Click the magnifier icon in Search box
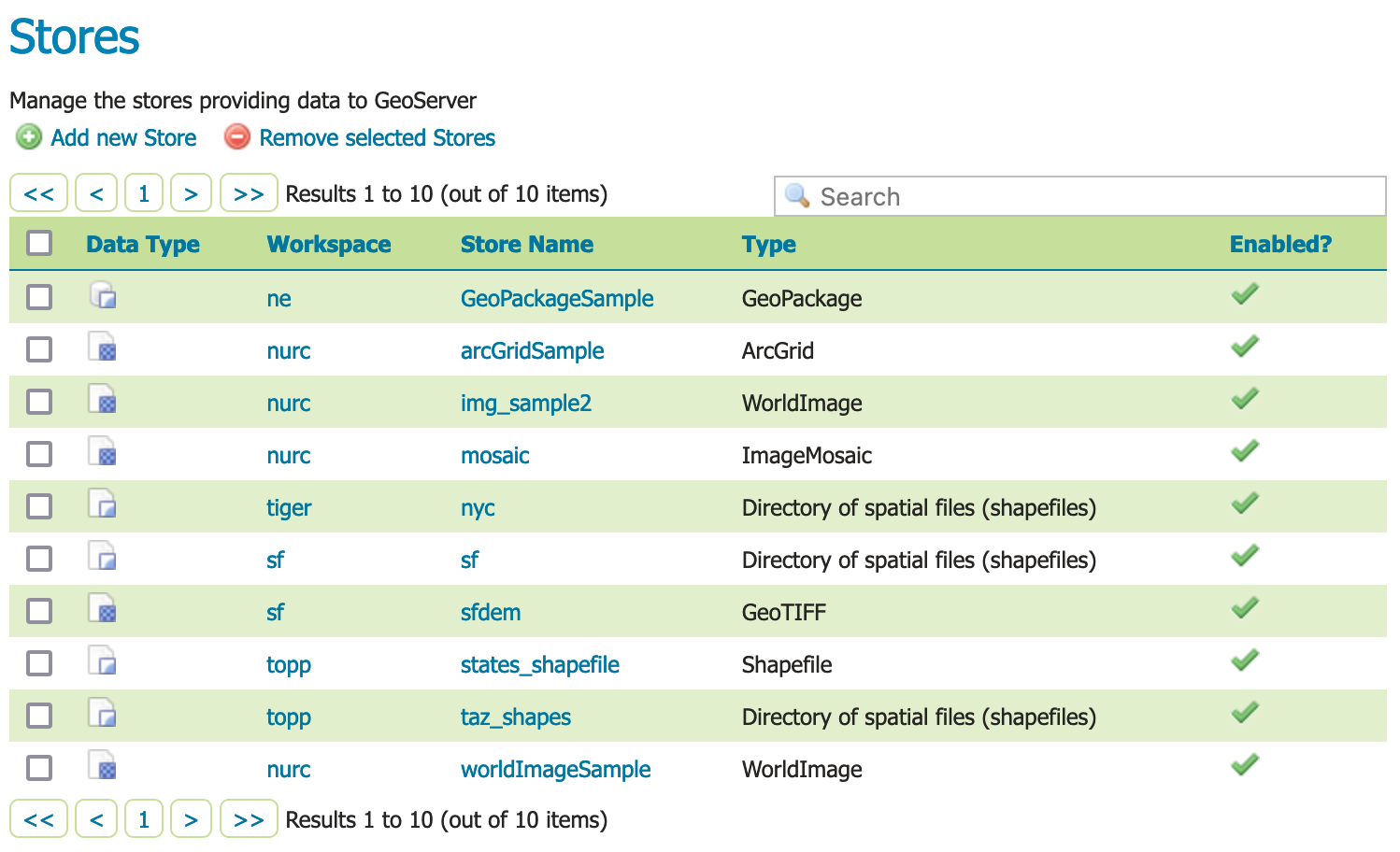 pyautogui.click(x=797, y=195)
